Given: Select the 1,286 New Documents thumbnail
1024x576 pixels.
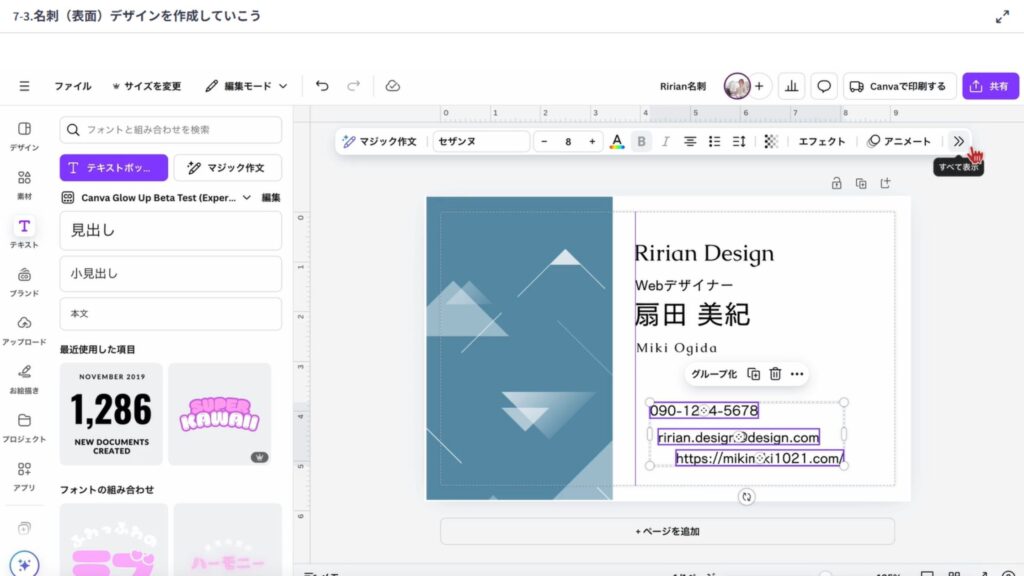Looking at the screenshot, I should (x=111, y=414).
